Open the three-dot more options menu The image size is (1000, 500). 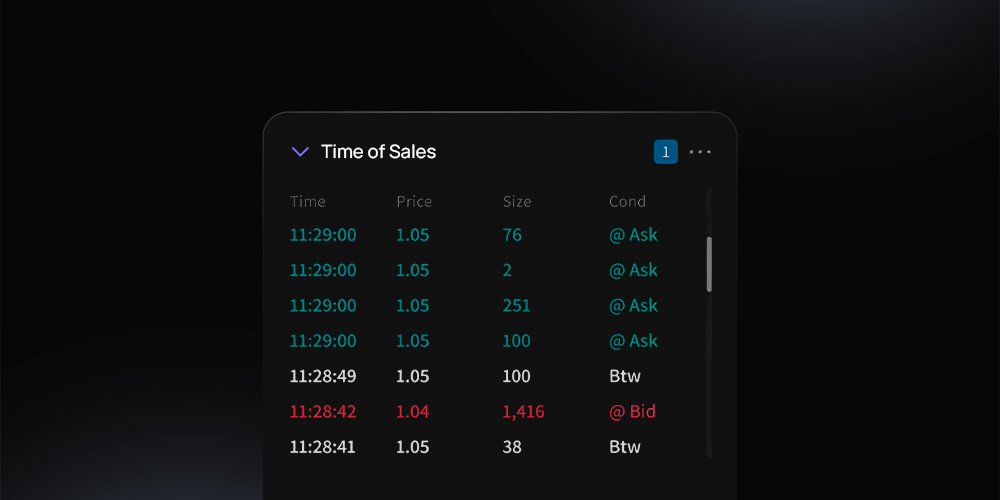pos(700,152)
